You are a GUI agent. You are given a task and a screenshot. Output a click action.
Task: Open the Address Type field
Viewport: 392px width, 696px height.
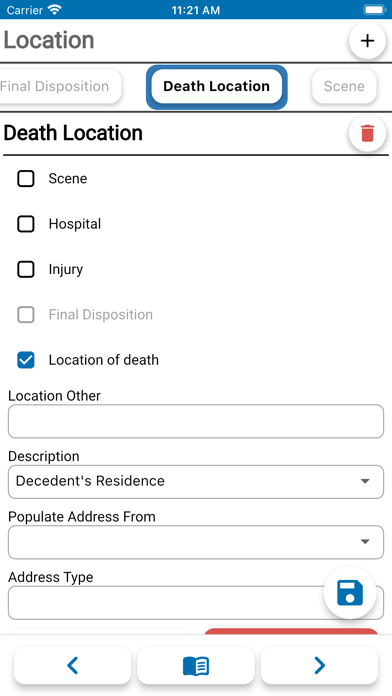[x=196, y=603]
